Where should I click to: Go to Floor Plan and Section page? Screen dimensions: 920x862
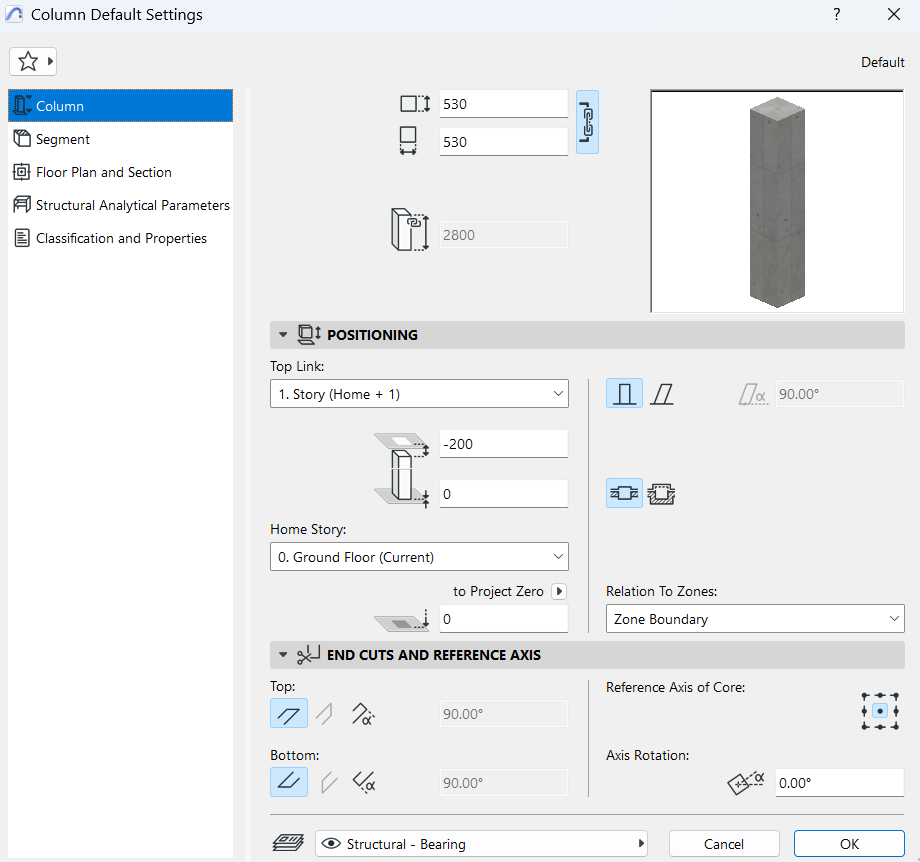pyautogui.click(x=120, y=172)
